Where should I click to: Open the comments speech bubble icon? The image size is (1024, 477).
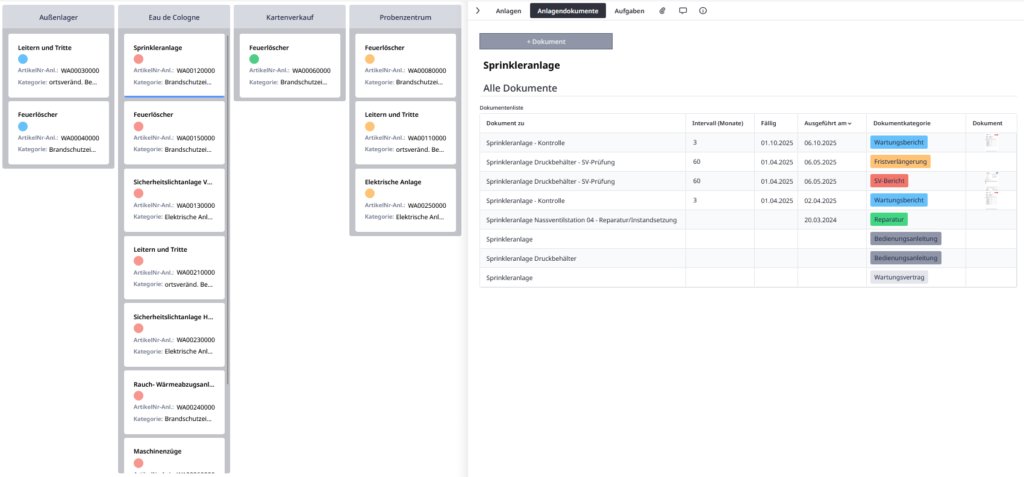click(x=682, y=10)
